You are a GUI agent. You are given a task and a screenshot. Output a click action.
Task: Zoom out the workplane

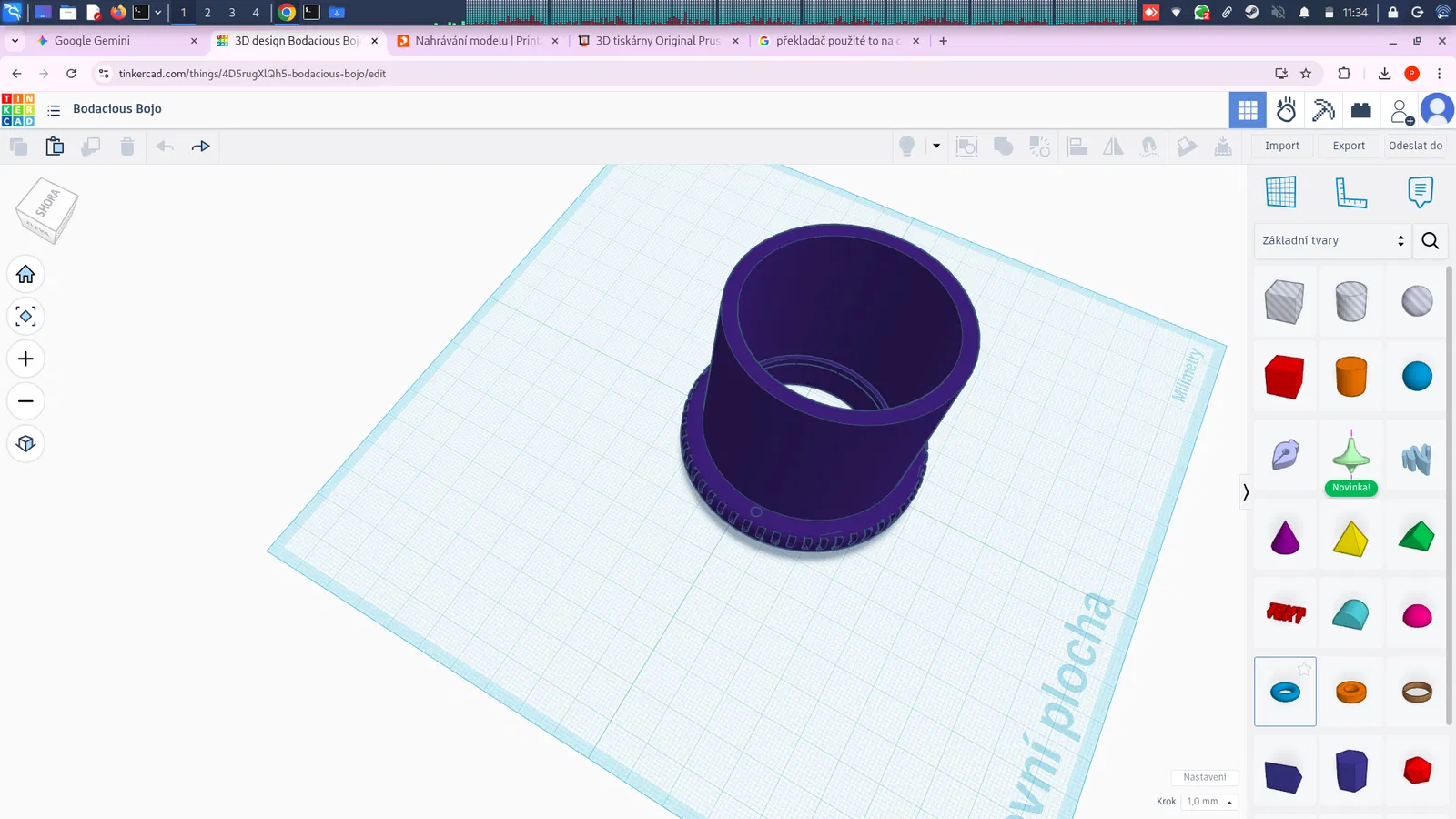pos(25,401)
